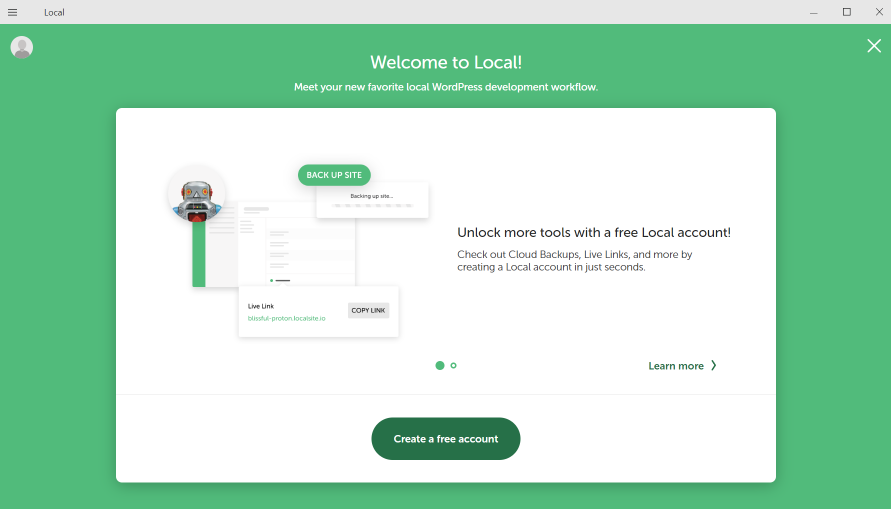Close the Welcome to Local overlay
The width and height of the screenshot is (891, 509).
coord(874,45)
